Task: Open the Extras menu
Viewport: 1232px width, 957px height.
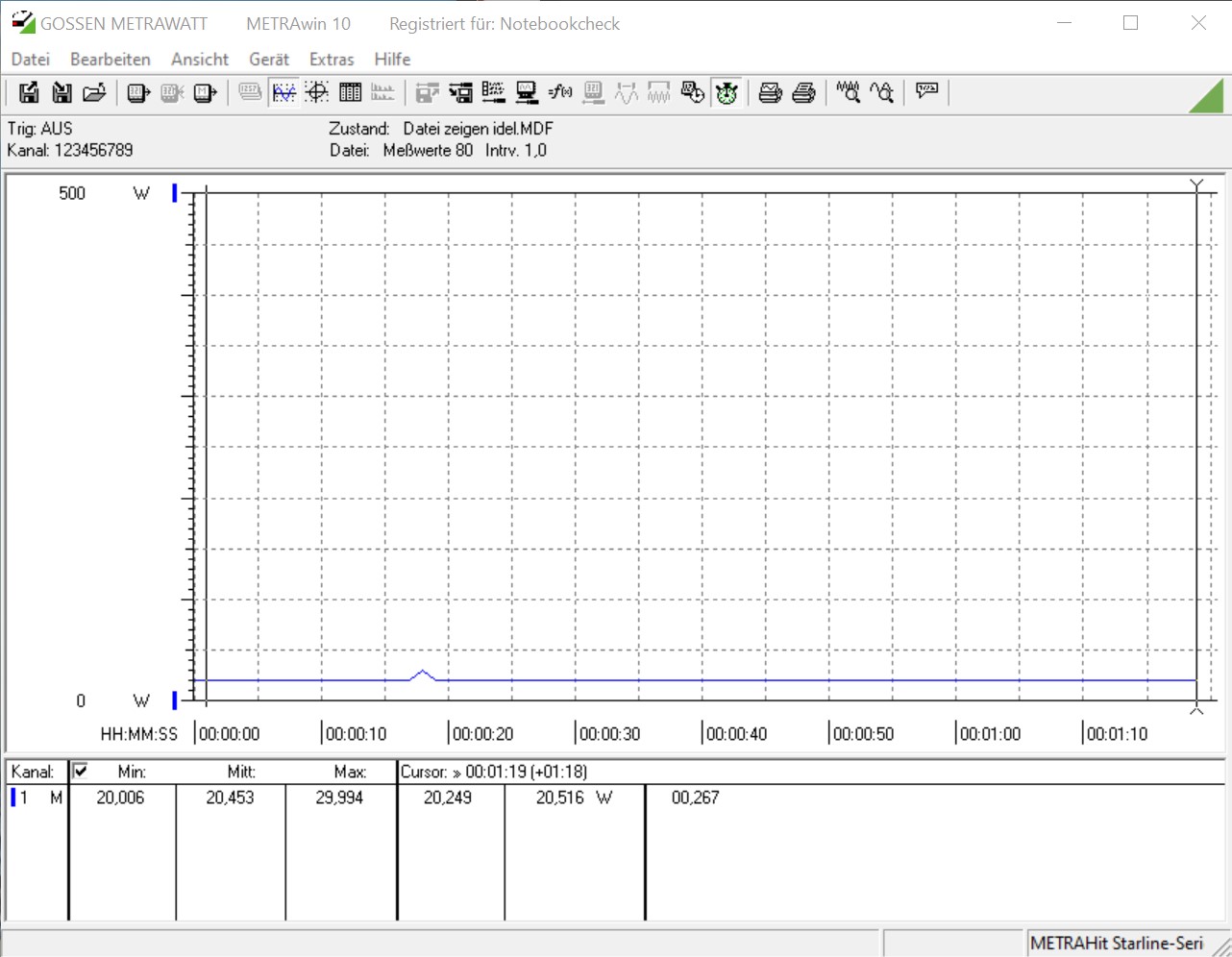Action: click(x=332, y=60)
